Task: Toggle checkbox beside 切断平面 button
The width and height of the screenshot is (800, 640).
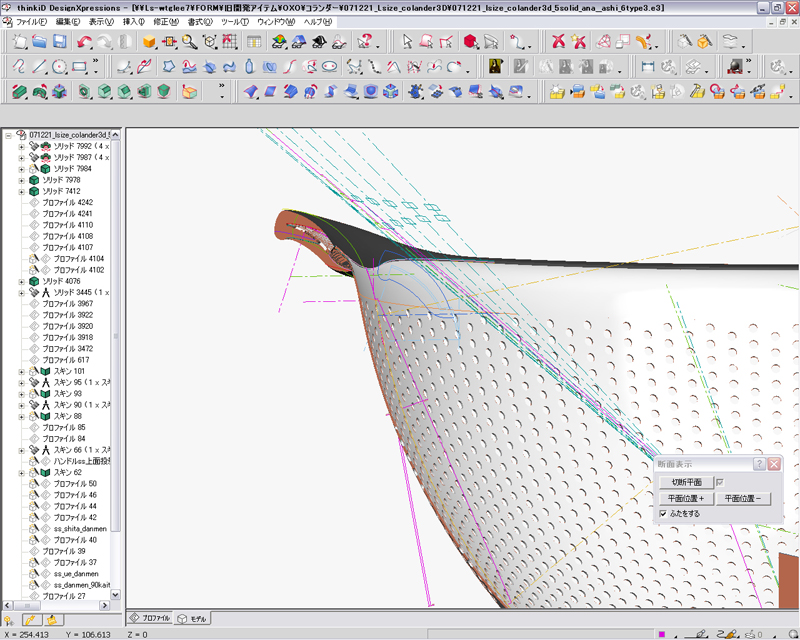Action: click(719, 482)
